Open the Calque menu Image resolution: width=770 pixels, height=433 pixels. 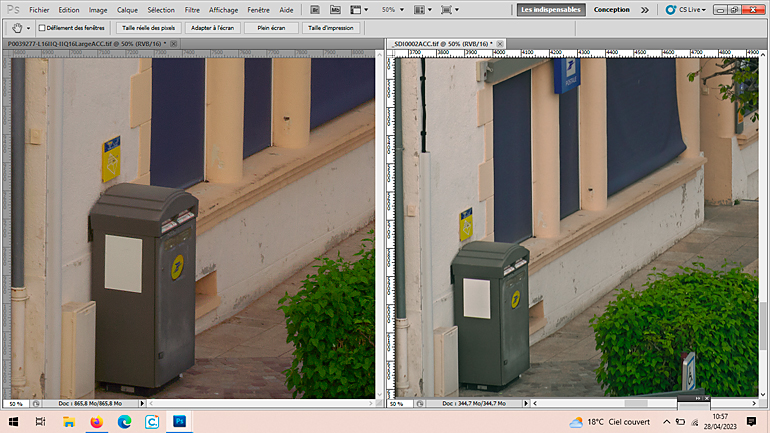(127, 10)
